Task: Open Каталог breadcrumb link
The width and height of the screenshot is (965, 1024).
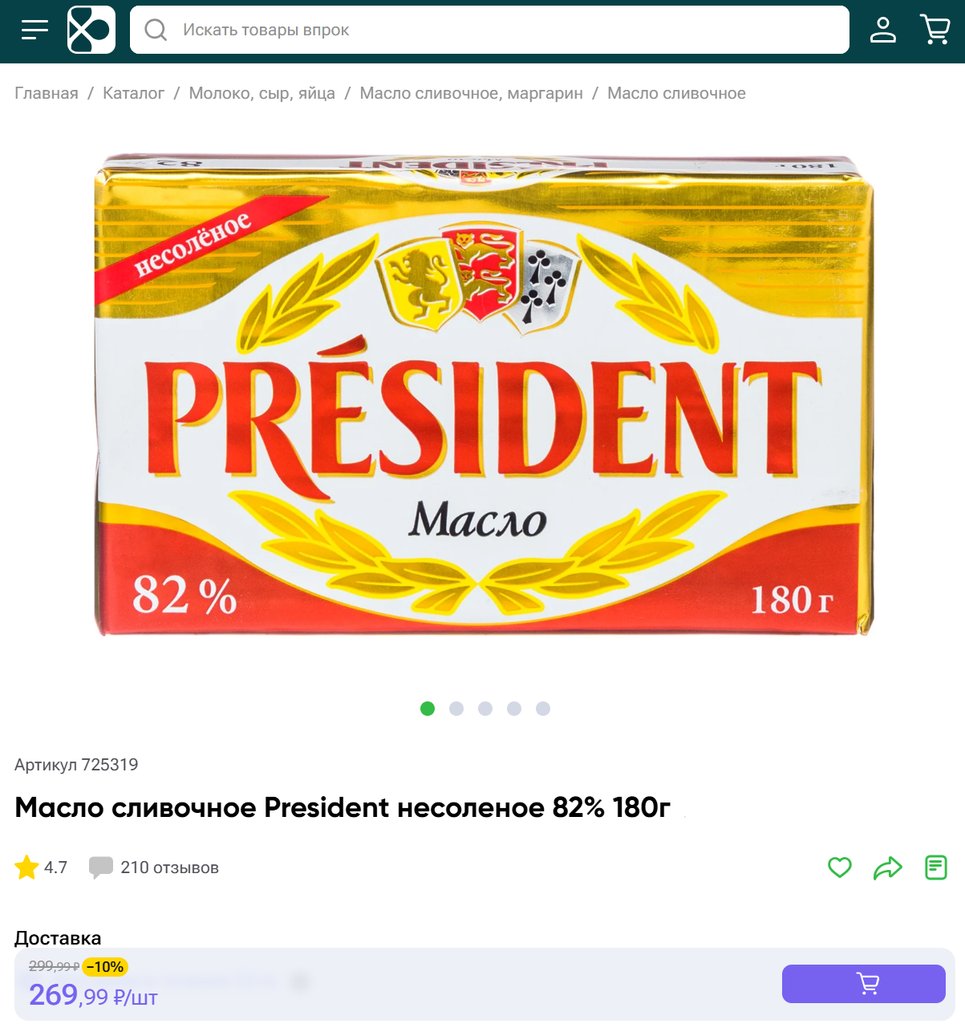Action: click(x=133, y=93)
